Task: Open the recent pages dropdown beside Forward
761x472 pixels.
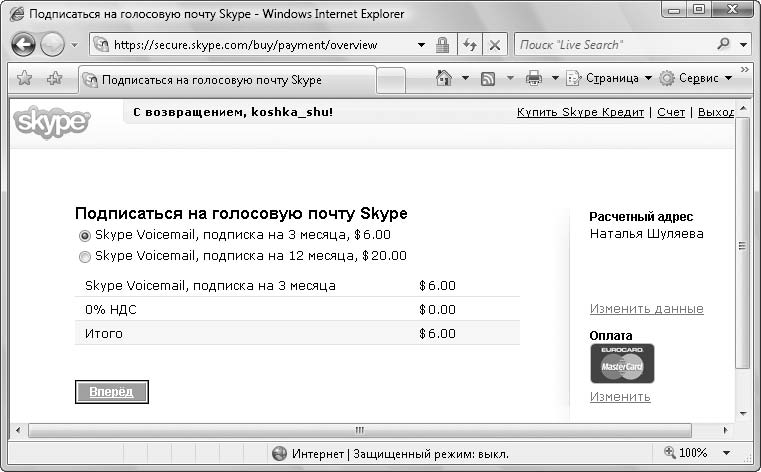Action: click(x=74, y=45)
